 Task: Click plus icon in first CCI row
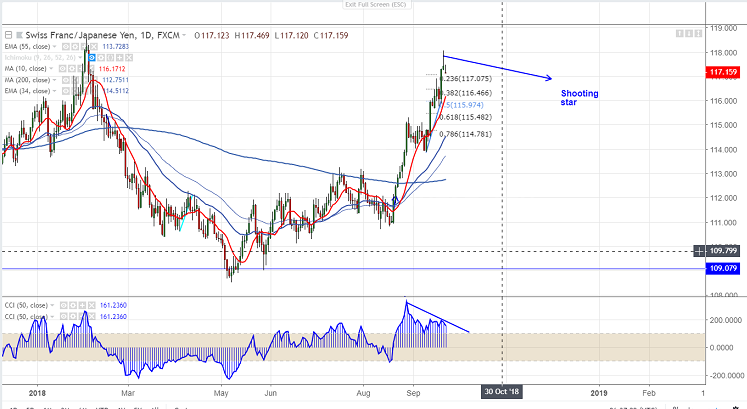click(82, 305)
